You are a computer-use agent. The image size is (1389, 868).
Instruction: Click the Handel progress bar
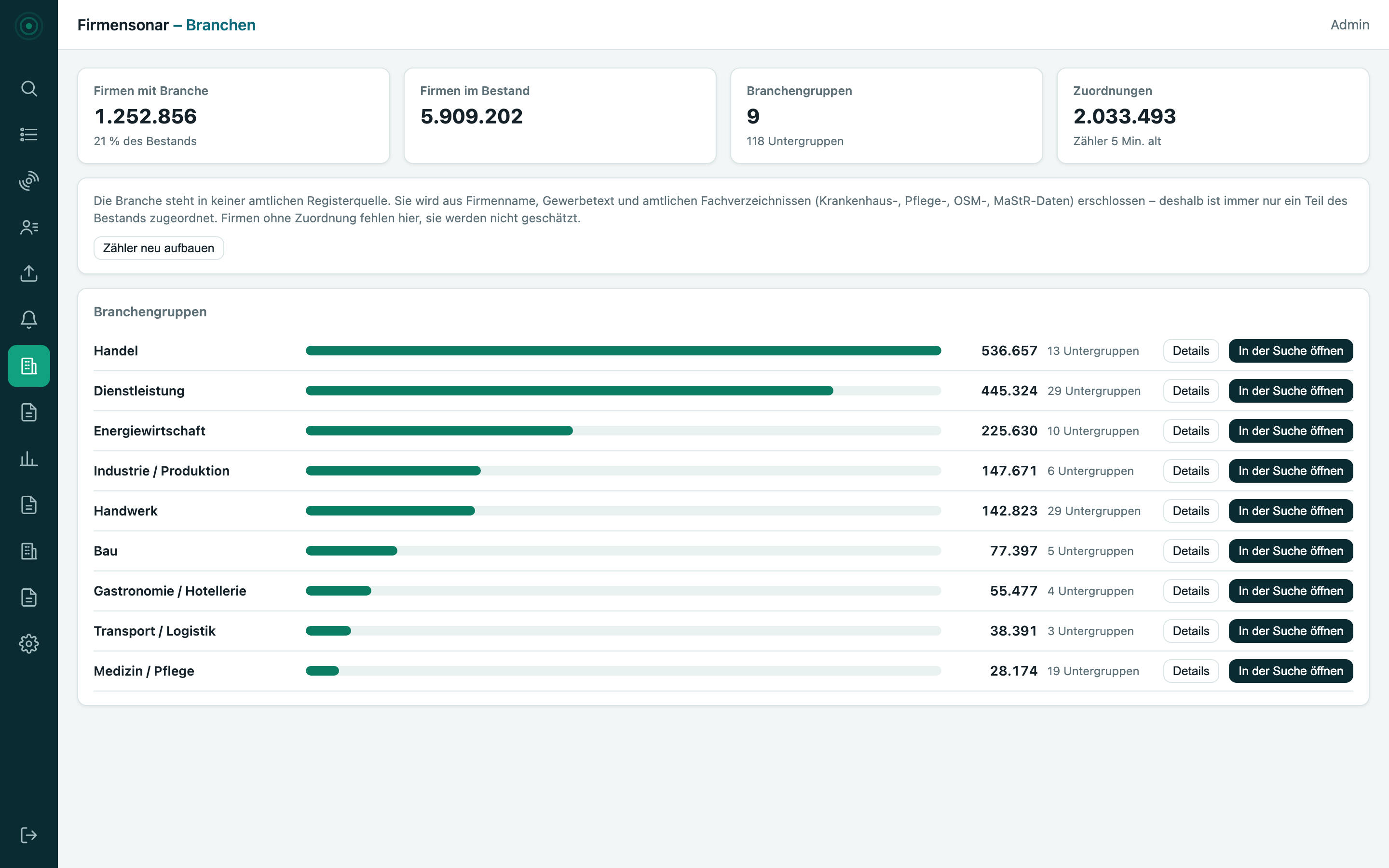623,351
